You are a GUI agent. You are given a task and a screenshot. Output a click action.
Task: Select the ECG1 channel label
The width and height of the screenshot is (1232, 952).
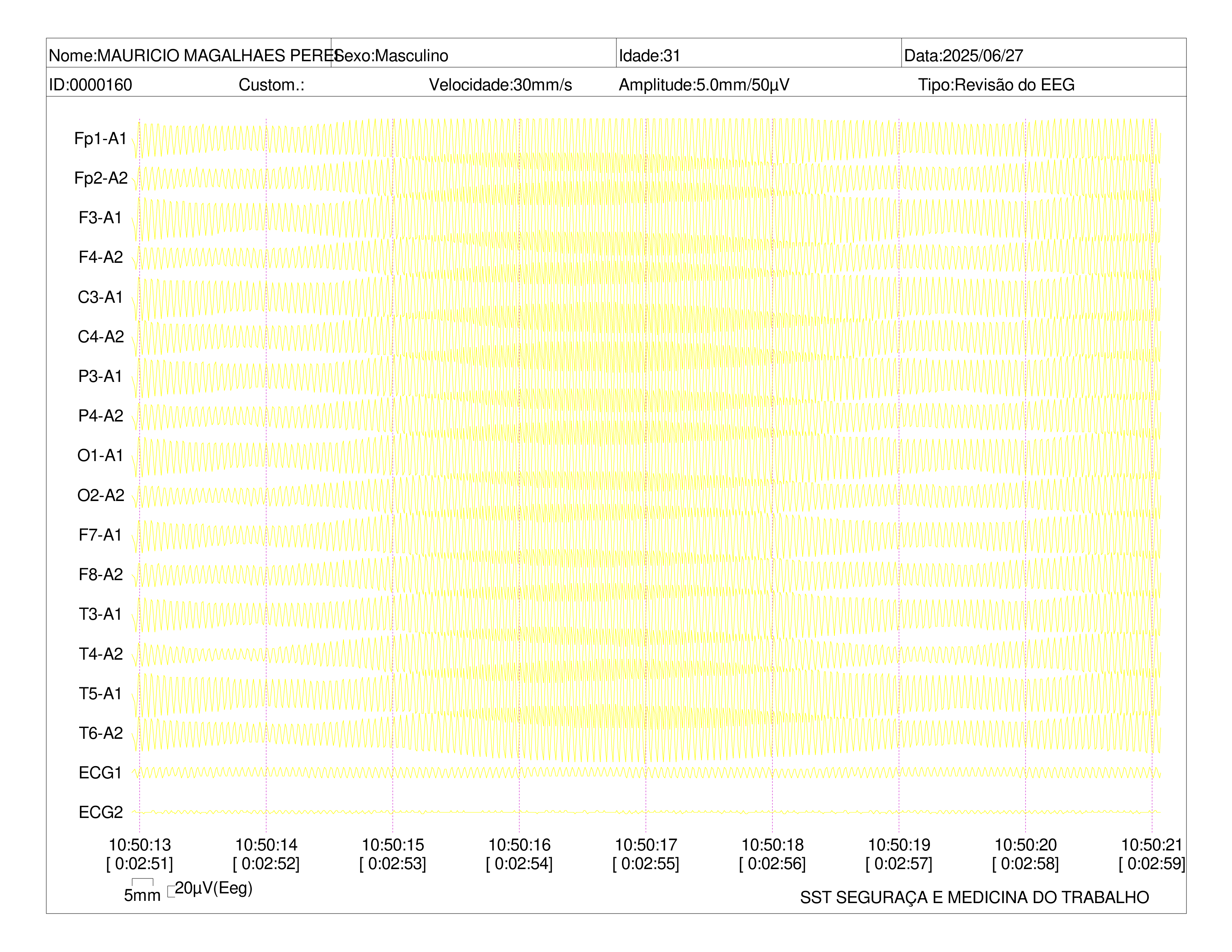pos(100,773)
